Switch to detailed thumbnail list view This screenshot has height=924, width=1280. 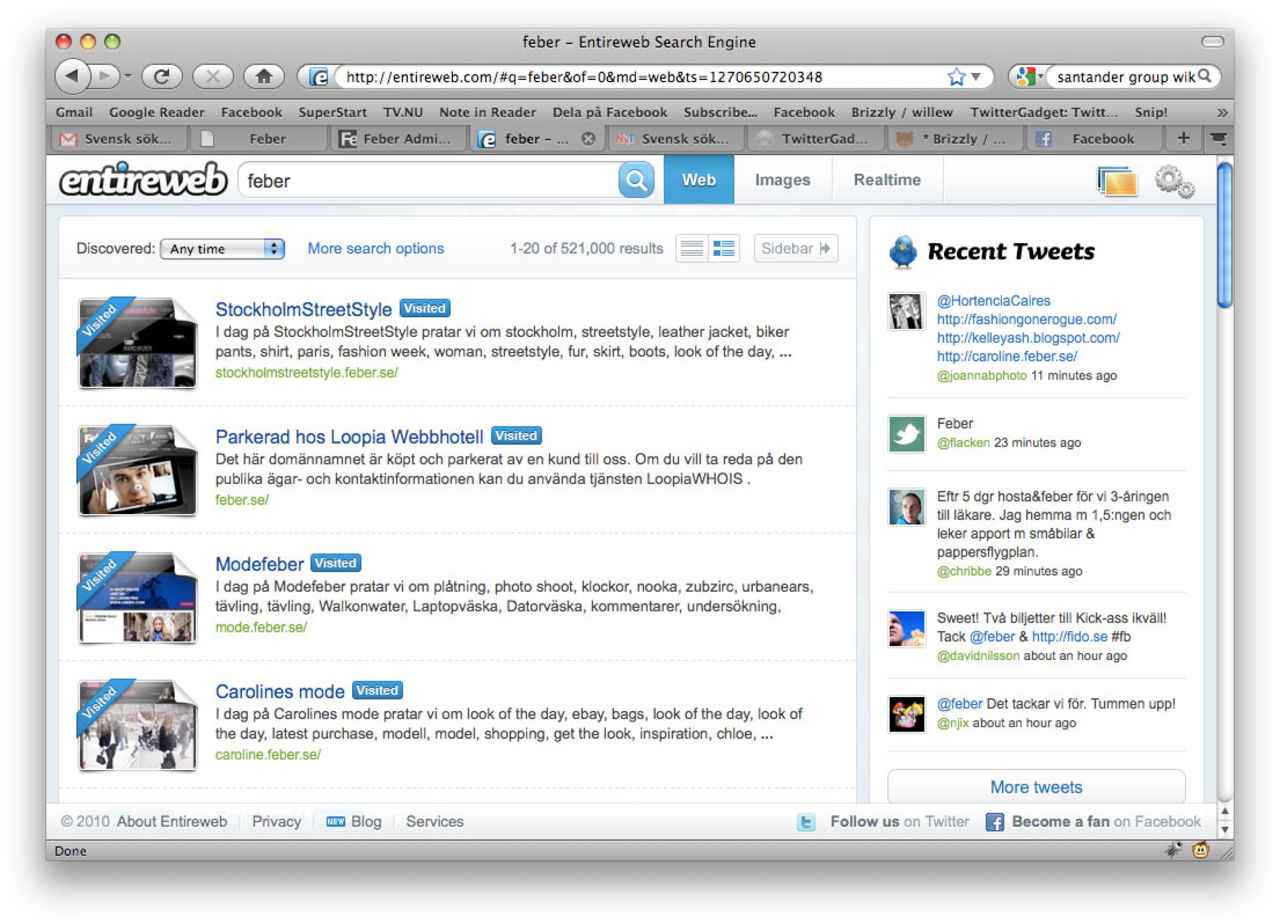click(x=724, y=249)
